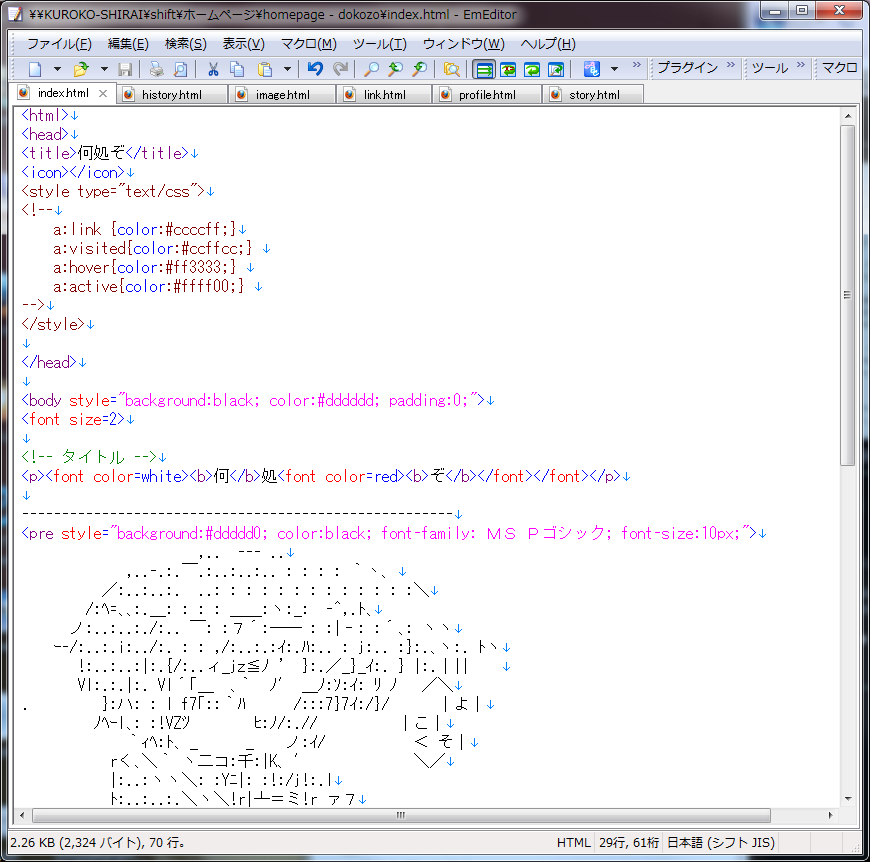Screen dimensions: 870x862
Task: Click the horizontal scrollbar thumb
Action: pos(401,815)
